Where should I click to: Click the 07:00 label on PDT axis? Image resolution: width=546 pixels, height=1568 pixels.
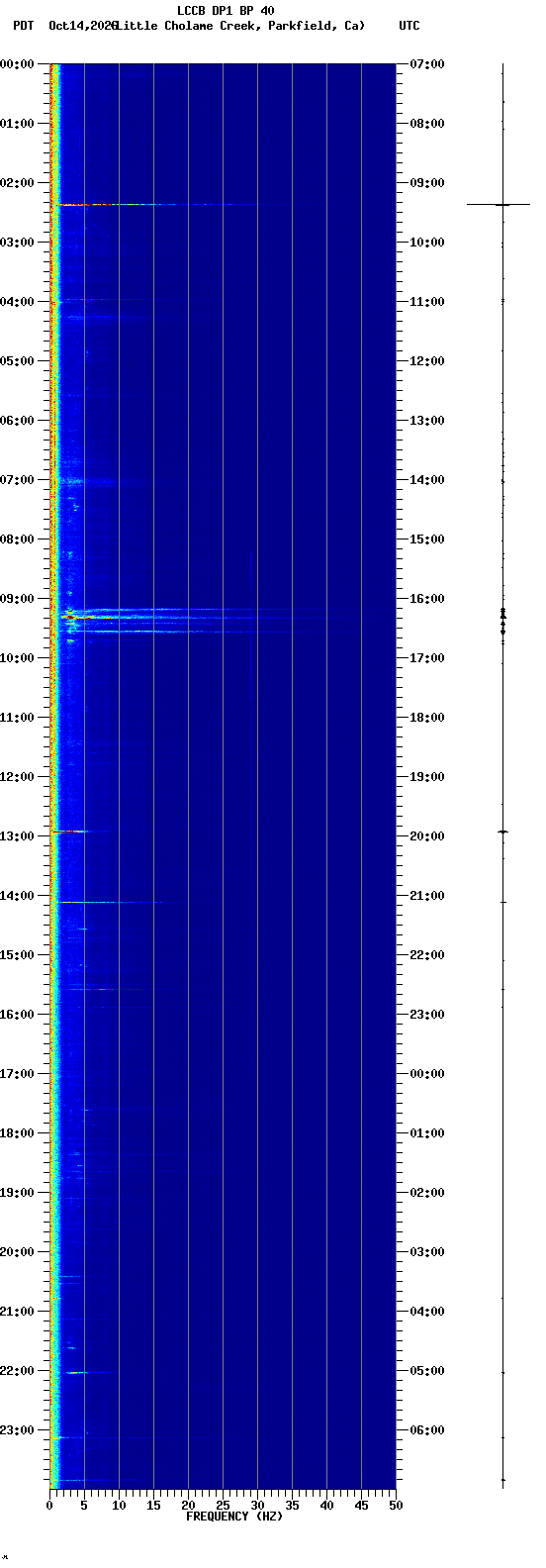18,480
